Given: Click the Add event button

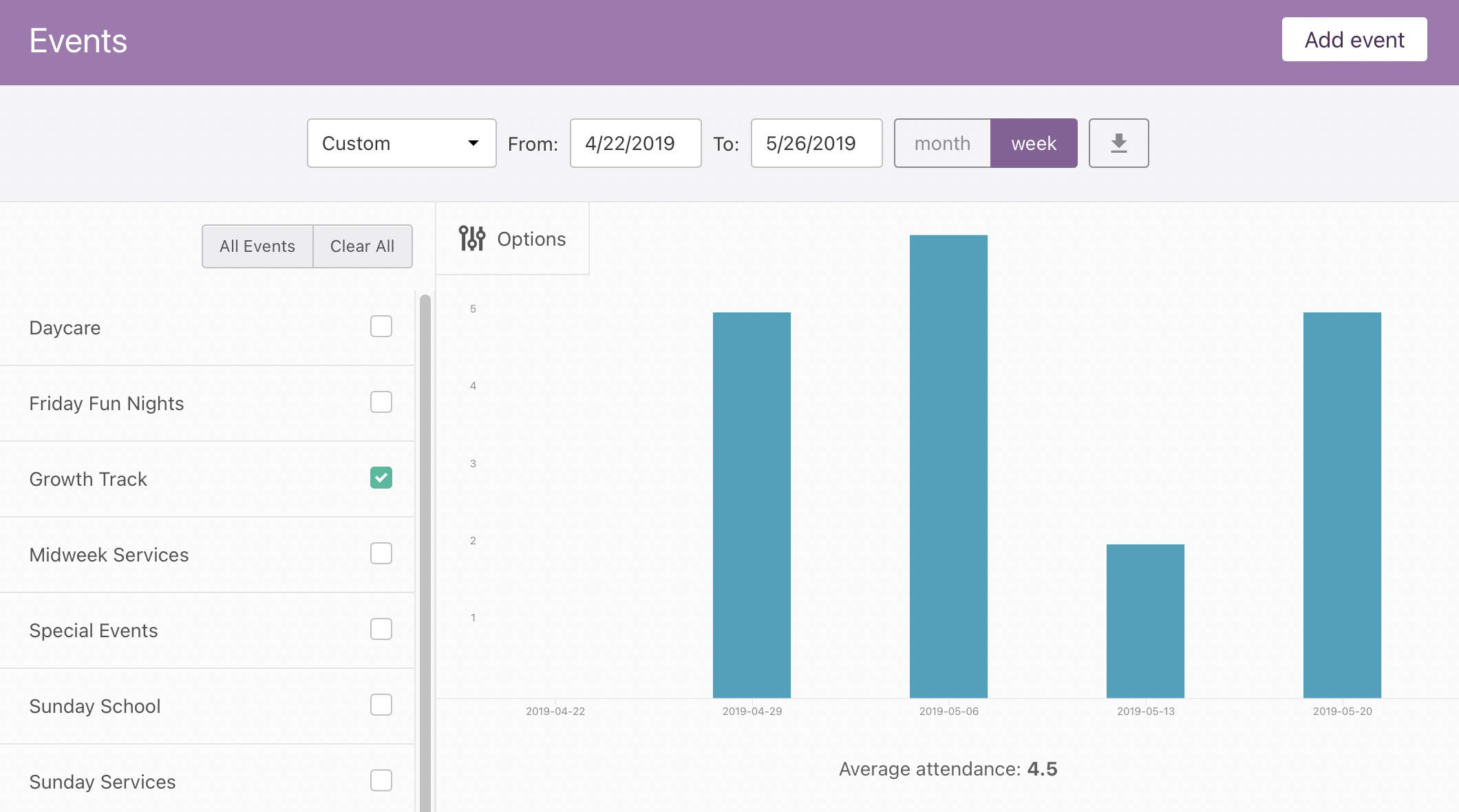Looking at the screenshot, I should pyautogui.click(x=1354, y=40).
